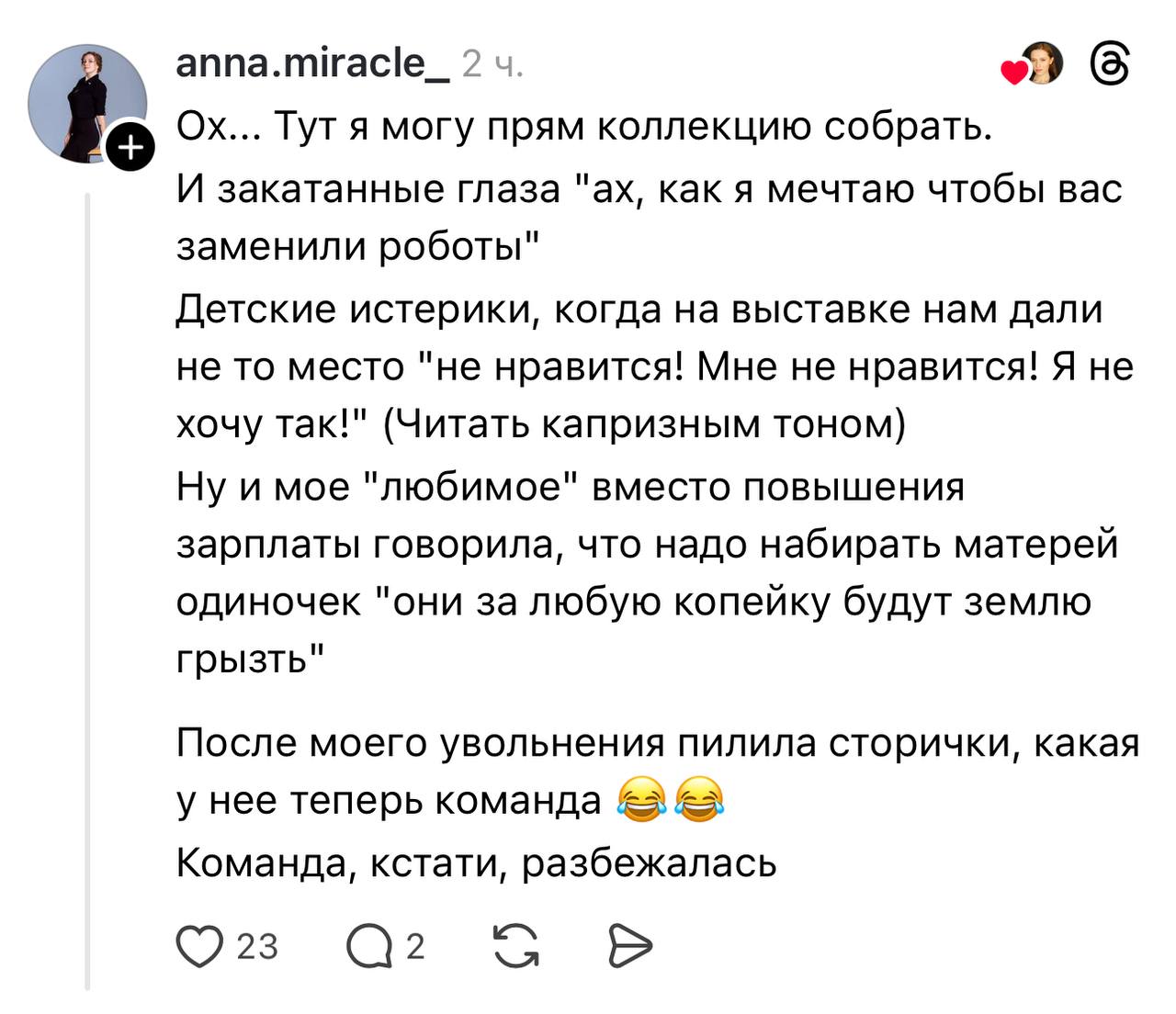Click the text "Команда, кстати, разбежалась"
This screenshot has width=1176, height=1014.
coord(476,862)
